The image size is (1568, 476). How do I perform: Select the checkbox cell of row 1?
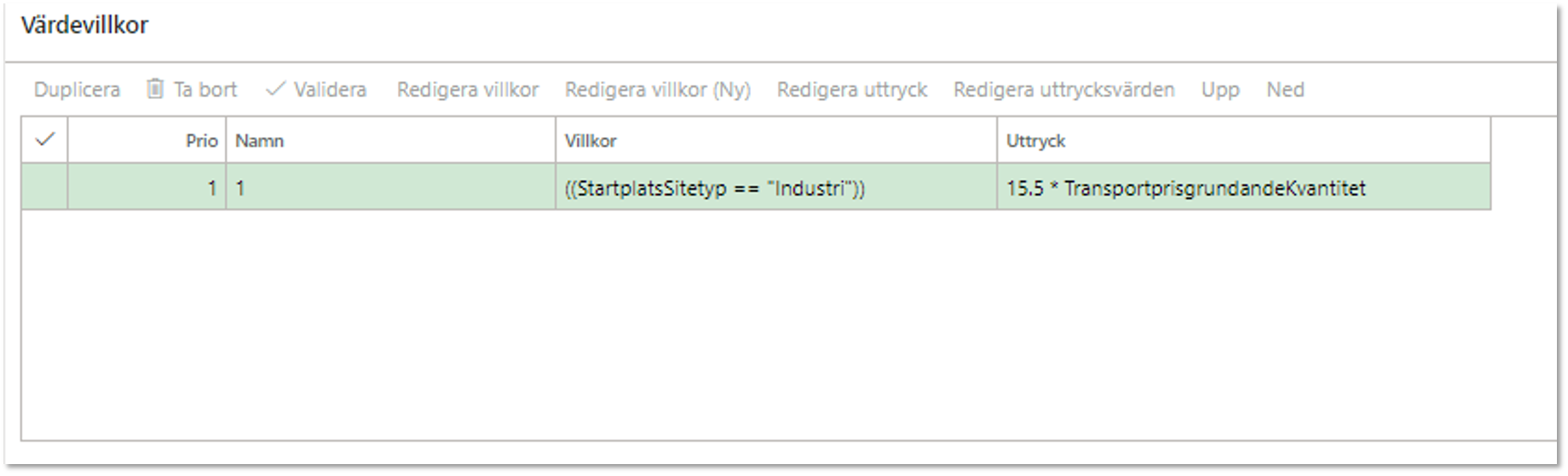(44, 187)
